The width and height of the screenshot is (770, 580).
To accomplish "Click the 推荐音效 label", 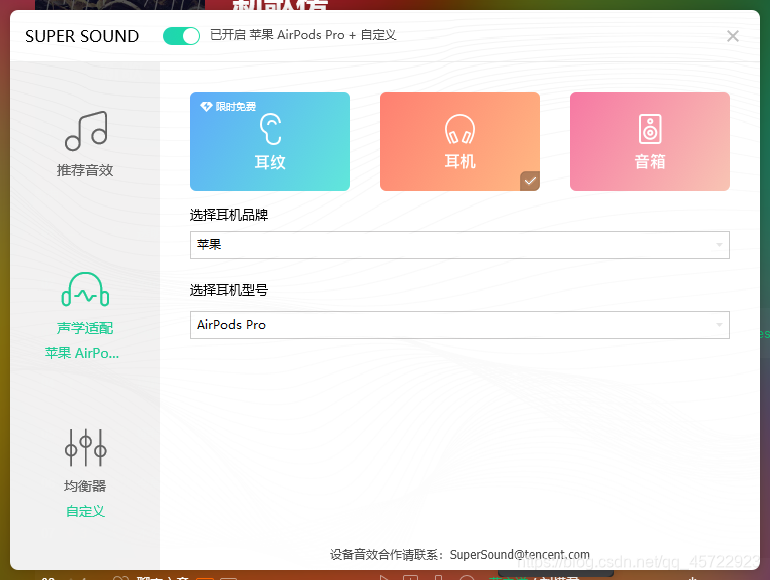I will (85, 170).
